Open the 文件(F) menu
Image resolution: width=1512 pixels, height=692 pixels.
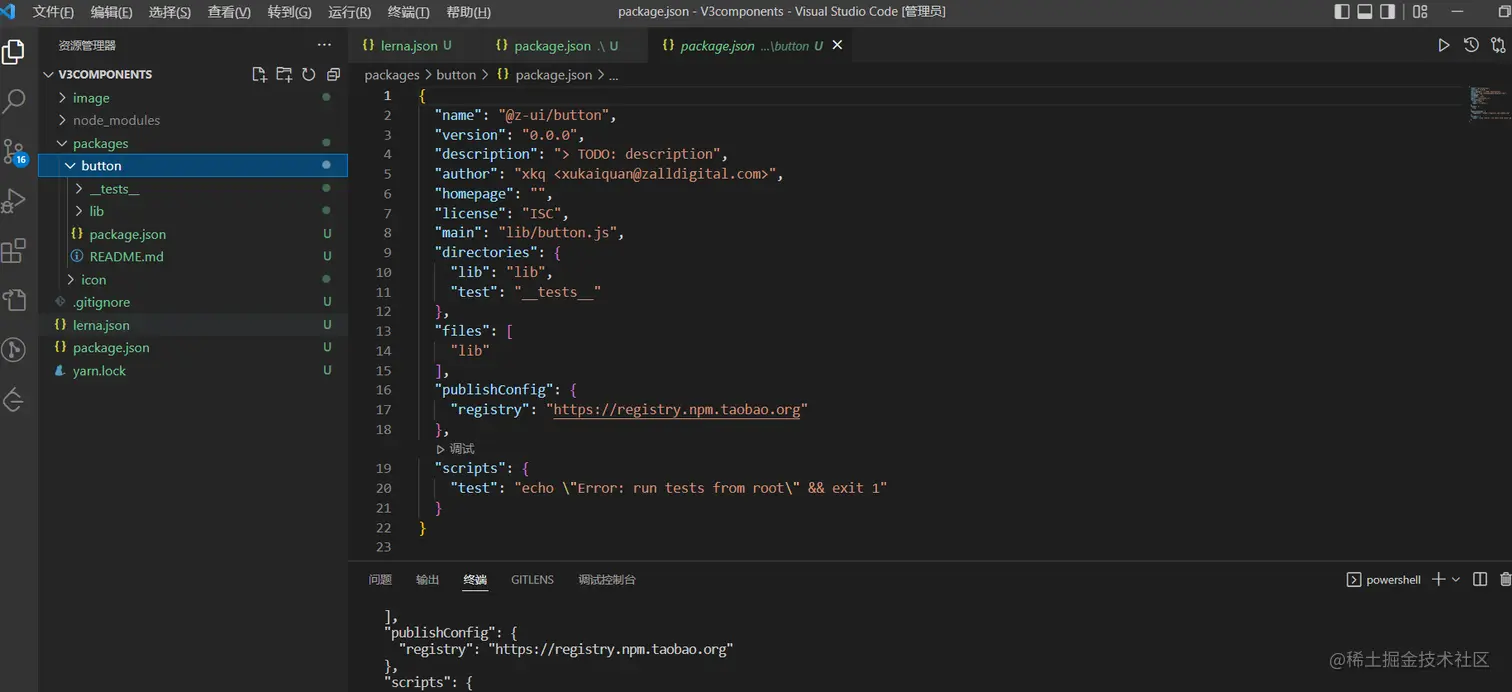(53, 12)
